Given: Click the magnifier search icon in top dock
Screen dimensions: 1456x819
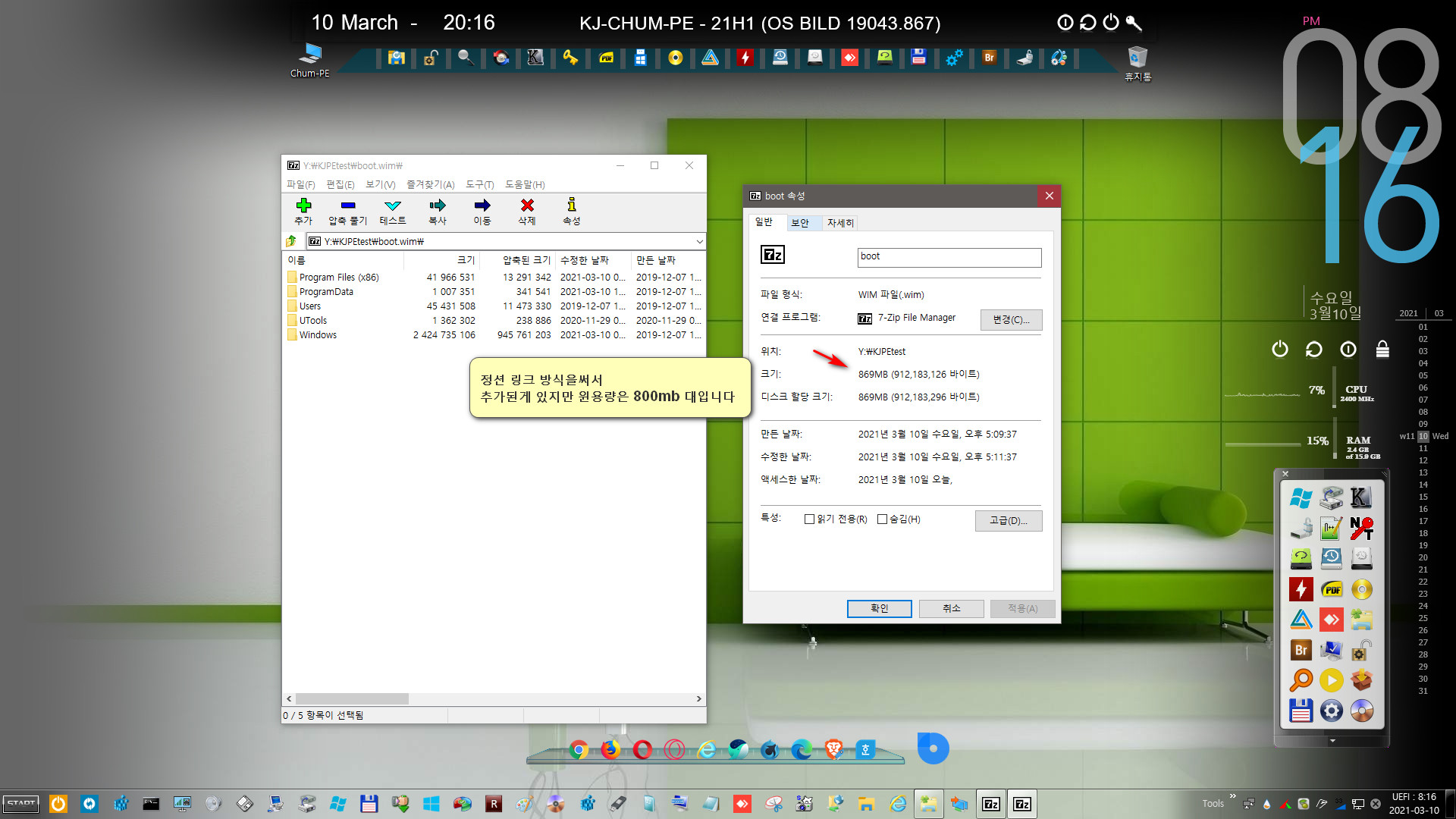Looking at the screenshot, I should click(466, 58).
